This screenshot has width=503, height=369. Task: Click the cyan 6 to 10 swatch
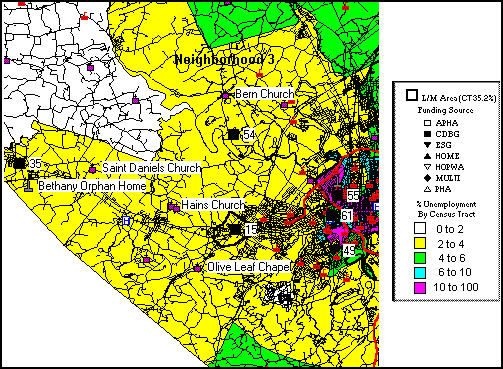pos(420,273)
